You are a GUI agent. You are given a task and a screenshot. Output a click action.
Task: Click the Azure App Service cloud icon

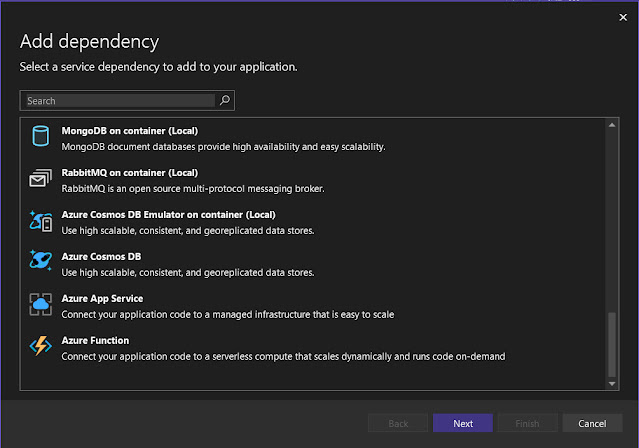pos(40,305)
